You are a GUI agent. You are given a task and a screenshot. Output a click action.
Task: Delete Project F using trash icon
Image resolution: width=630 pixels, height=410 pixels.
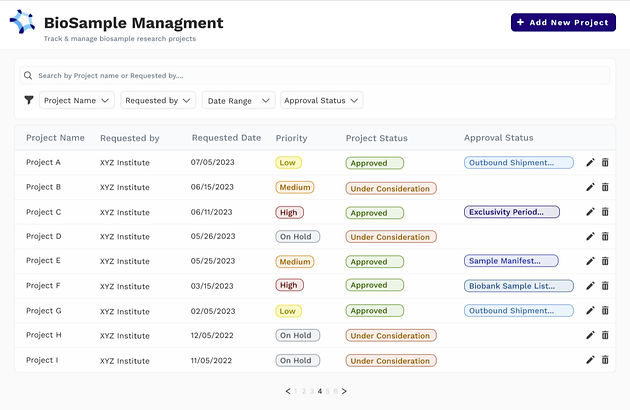[605, 286]
